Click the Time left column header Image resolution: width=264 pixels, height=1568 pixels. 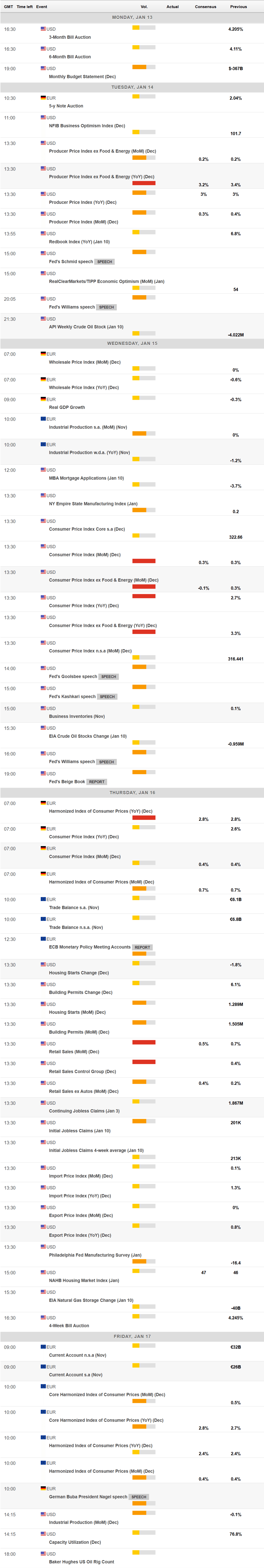pos(25,7)
